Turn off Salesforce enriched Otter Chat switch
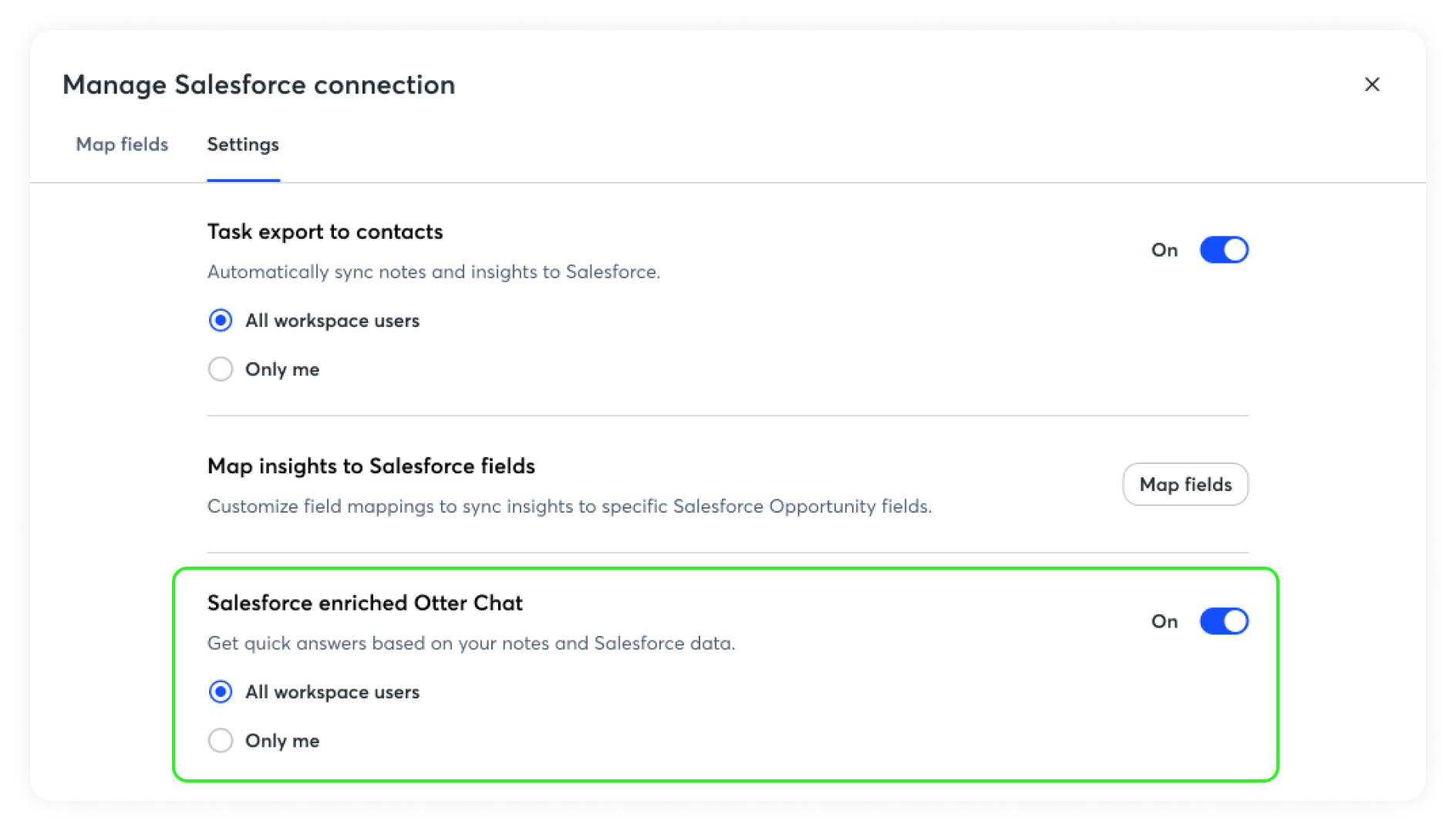Screen dimensions: 1456x831 coord(1224,621)
